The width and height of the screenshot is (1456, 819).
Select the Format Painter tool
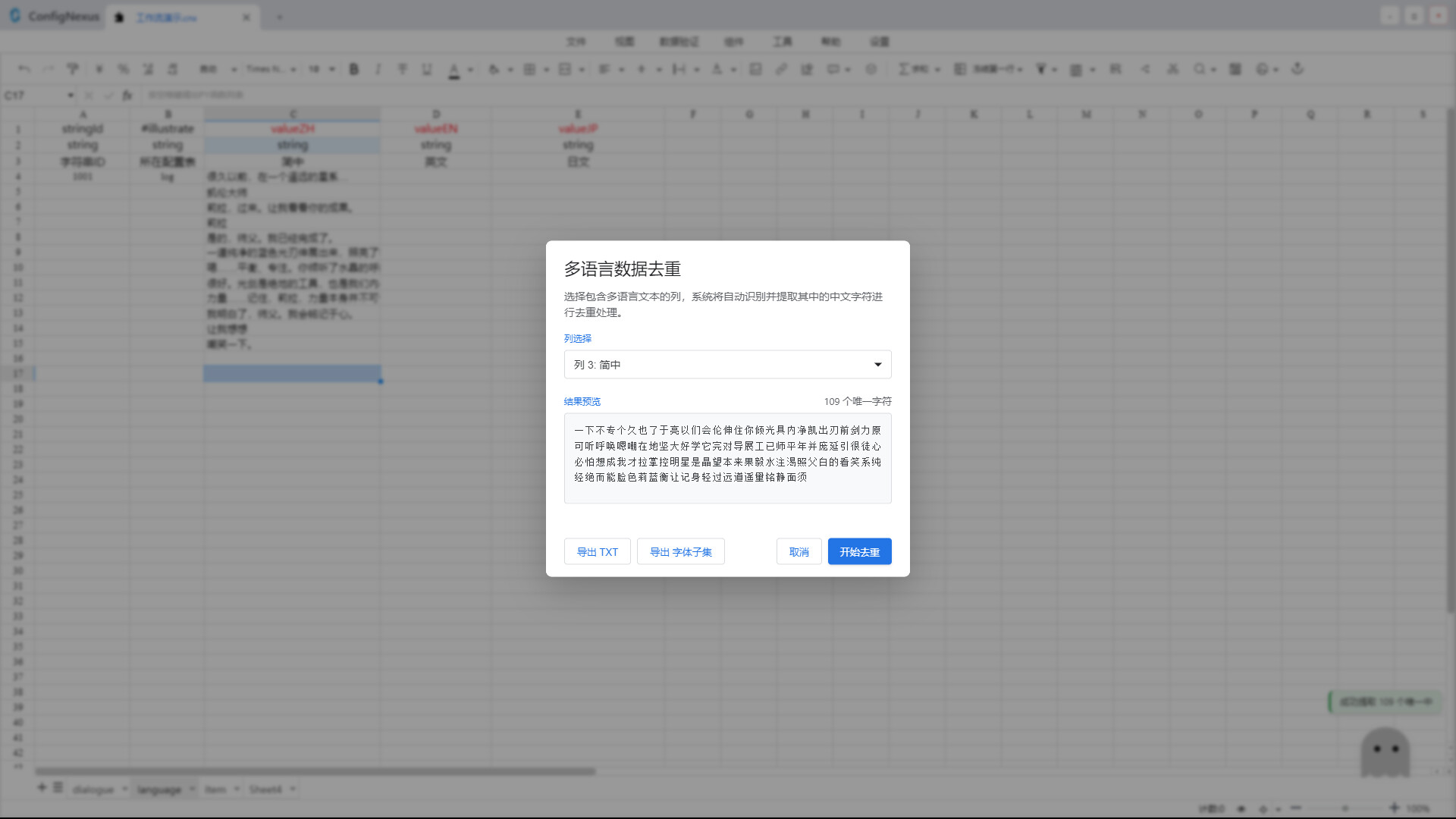pyautogui.click(x=72, y=68)
